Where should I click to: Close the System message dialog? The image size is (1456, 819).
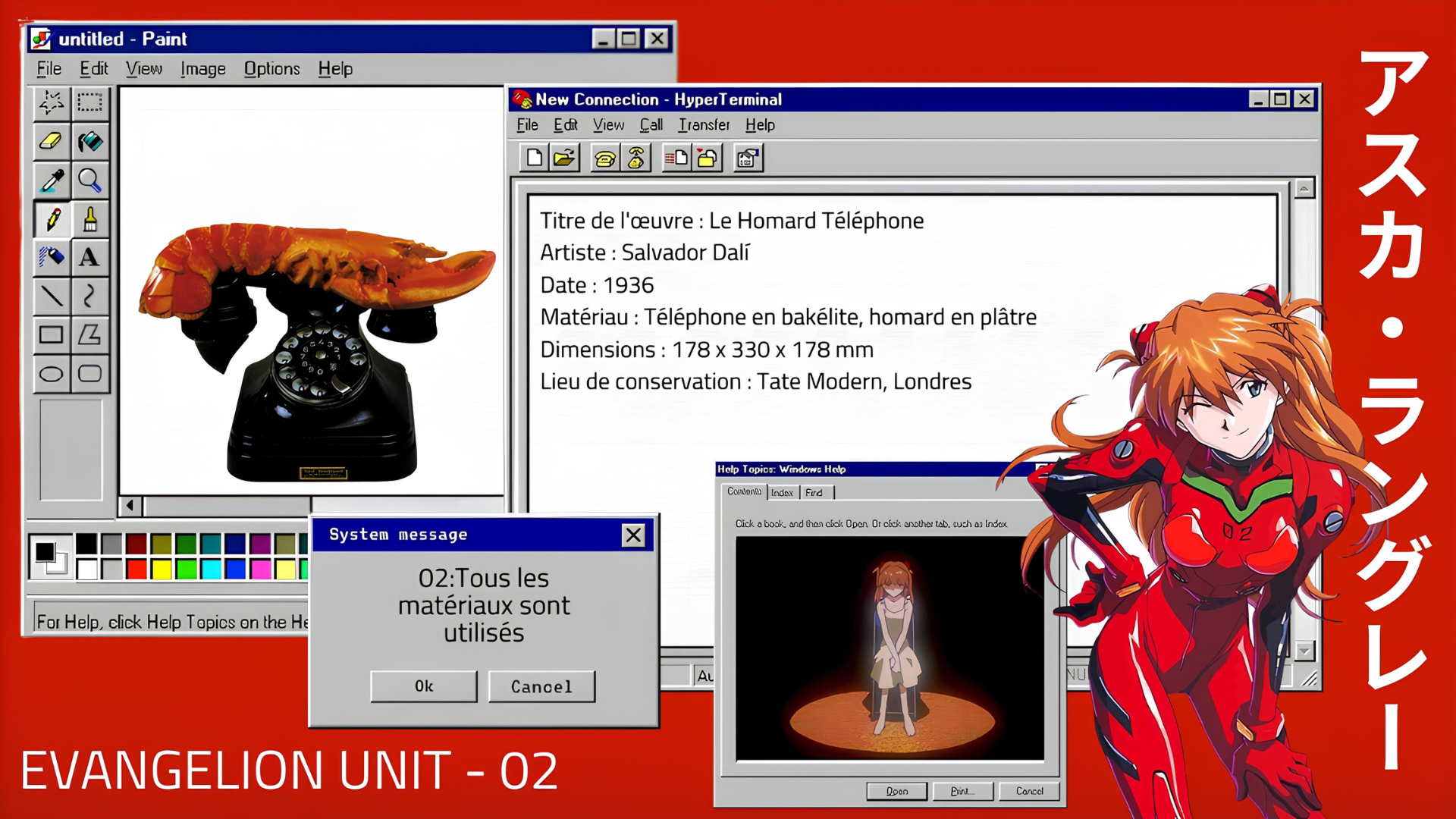click(633, 535)
